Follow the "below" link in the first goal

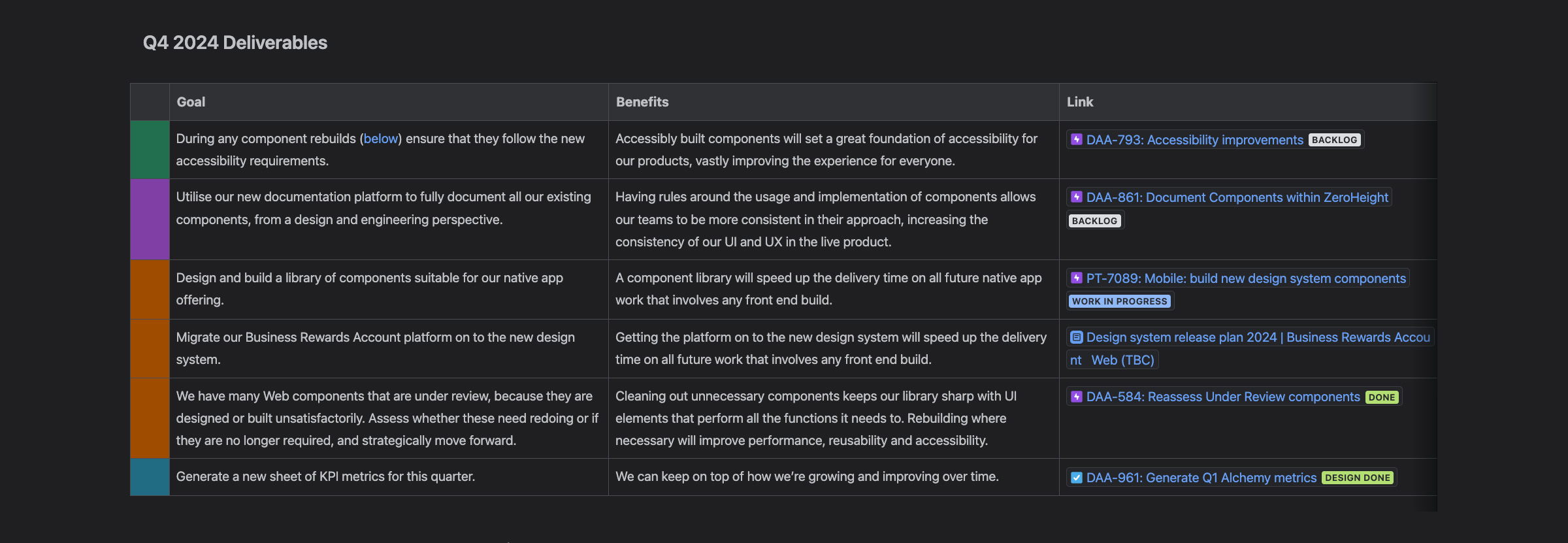pyautogui.click(x=381, y=139)
